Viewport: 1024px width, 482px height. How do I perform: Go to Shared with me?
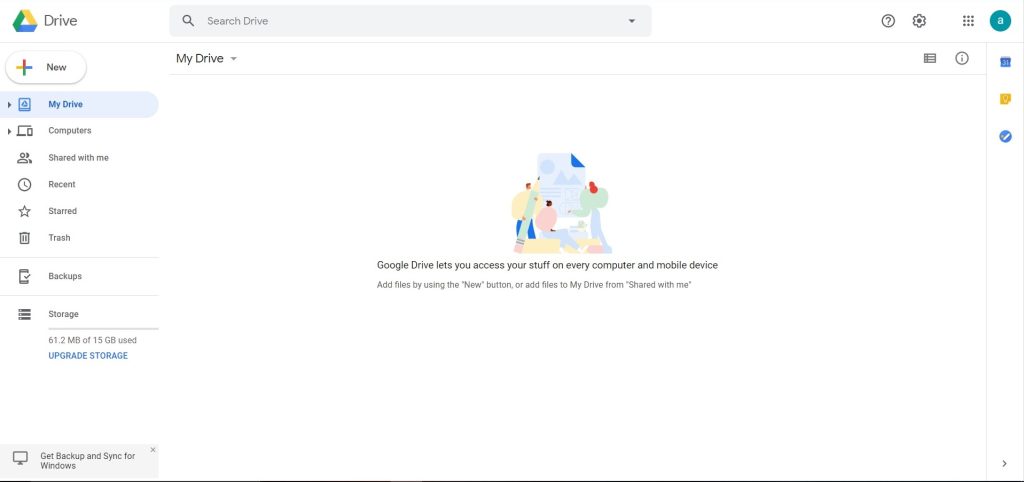point(78,158)
